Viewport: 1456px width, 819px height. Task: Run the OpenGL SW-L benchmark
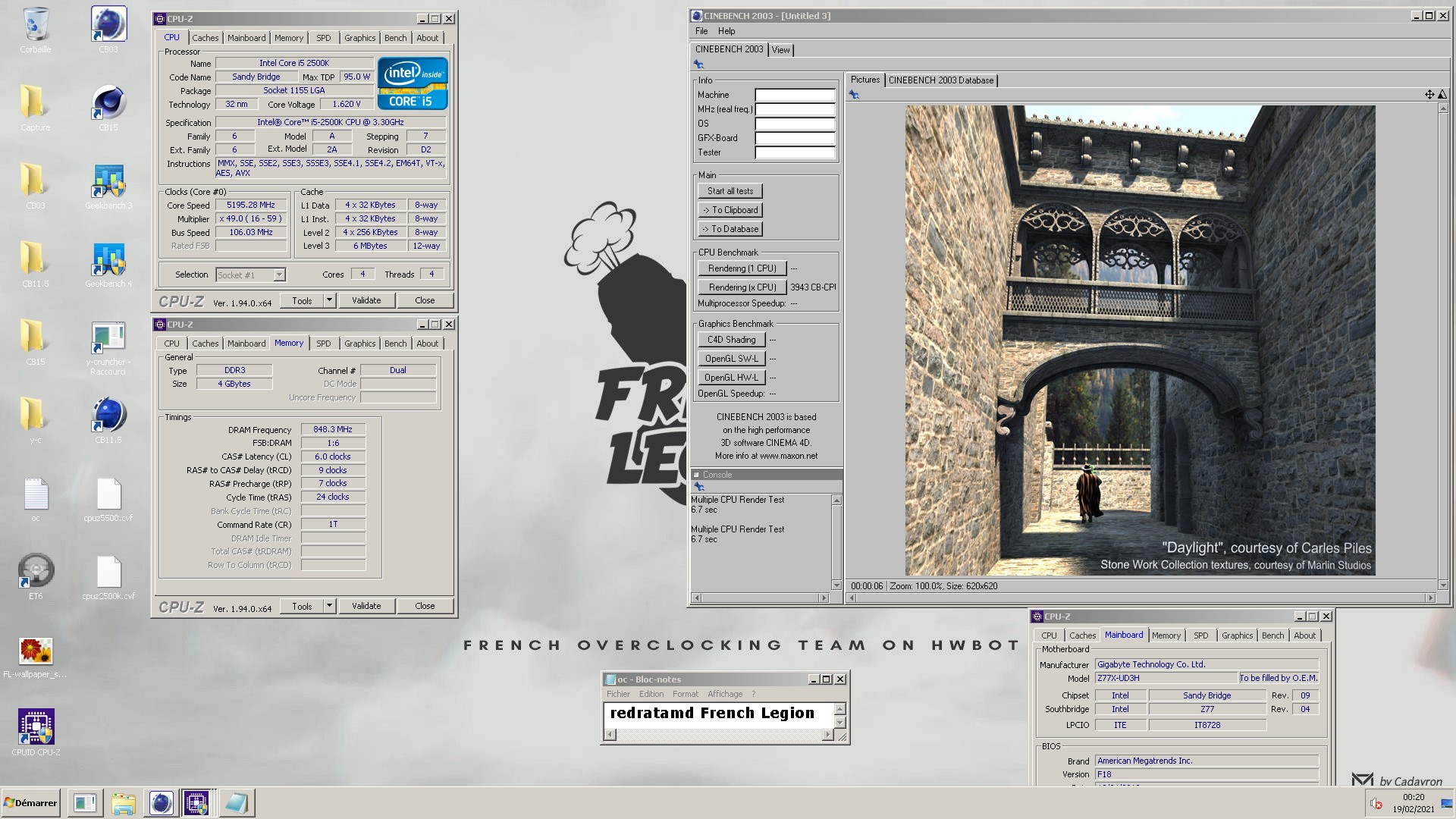(x=731, y=359)
